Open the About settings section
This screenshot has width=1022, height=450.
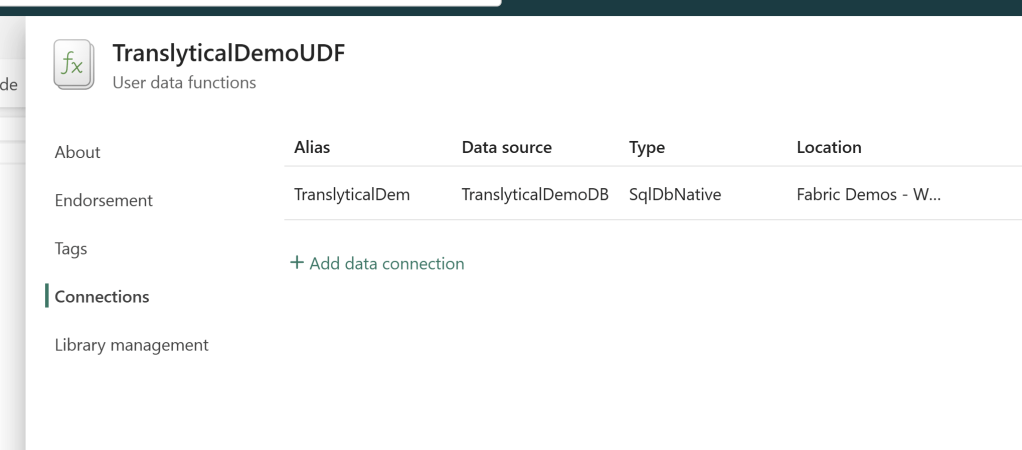tap(78, 152)
